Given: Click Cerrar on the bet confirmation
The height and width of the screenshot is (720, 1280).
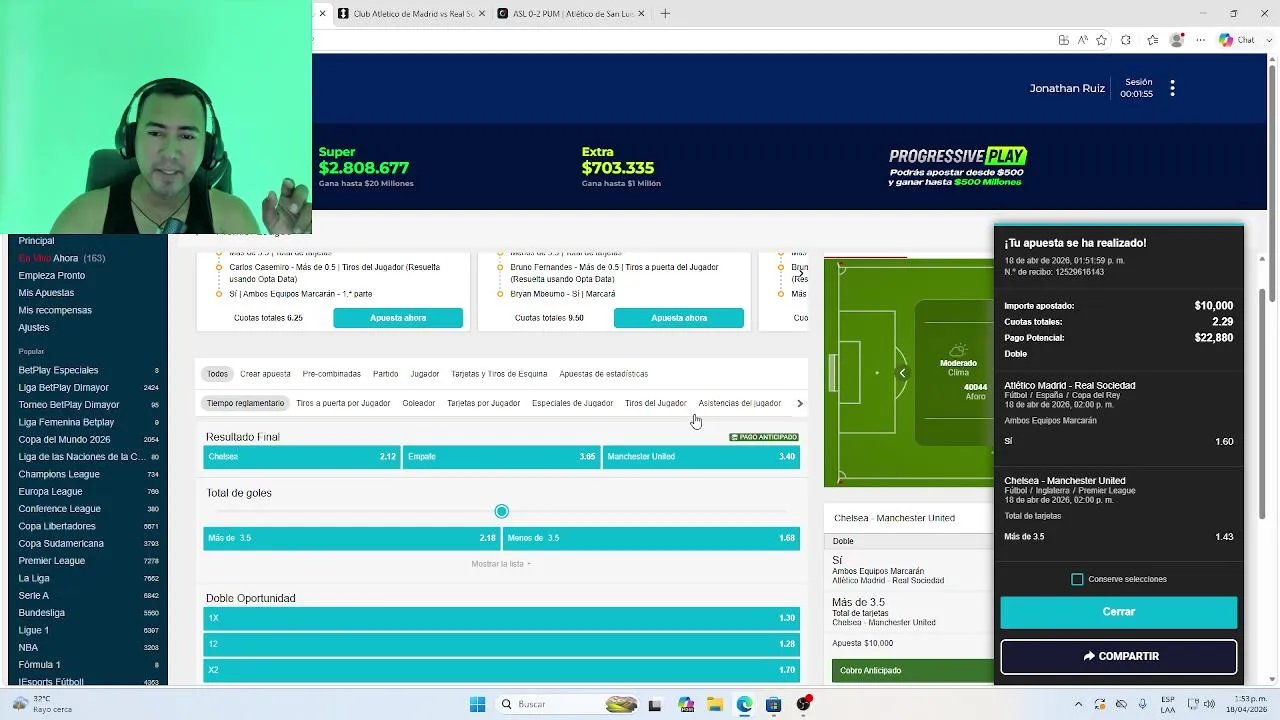Looking at the screenshot, I should 1118,612.
